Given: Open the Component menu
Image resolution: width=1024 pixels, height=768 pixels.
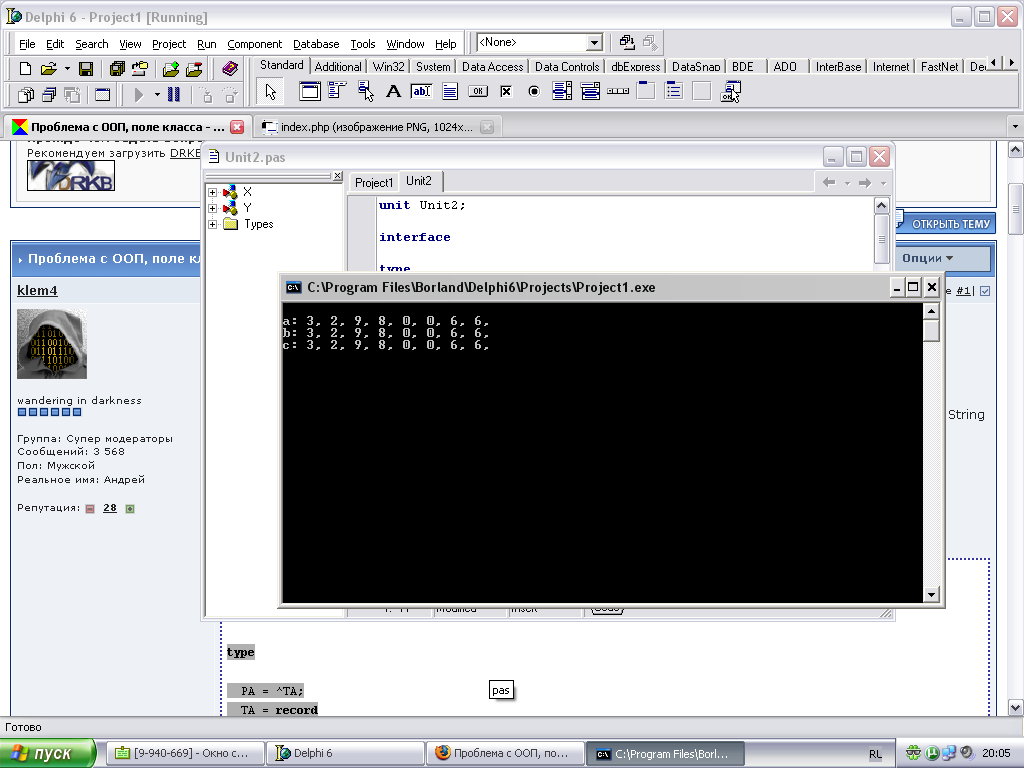Looking at the screenshot, I should tap(254, 44).
